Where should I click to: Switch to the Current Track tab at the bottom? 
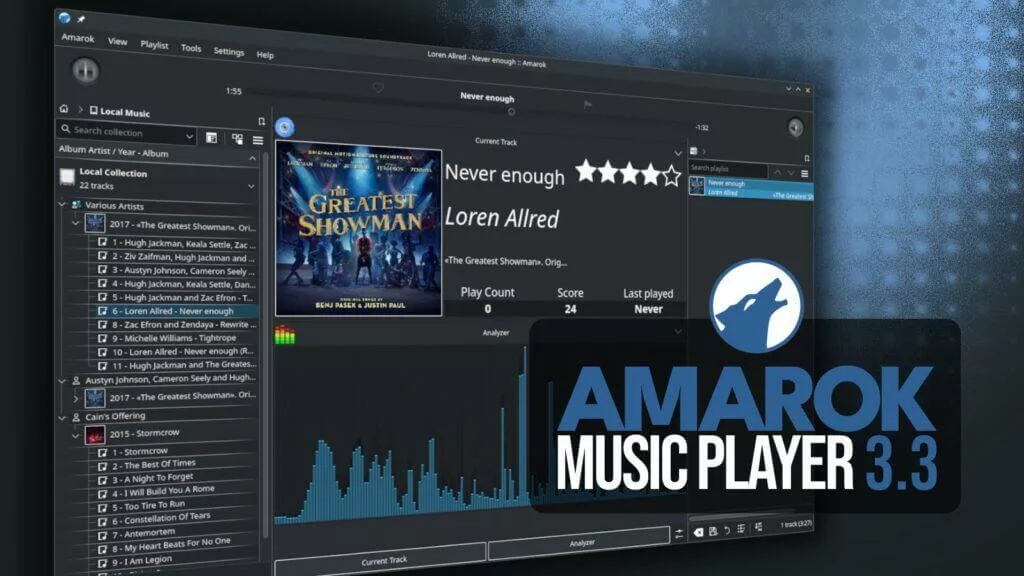[381, 559]
